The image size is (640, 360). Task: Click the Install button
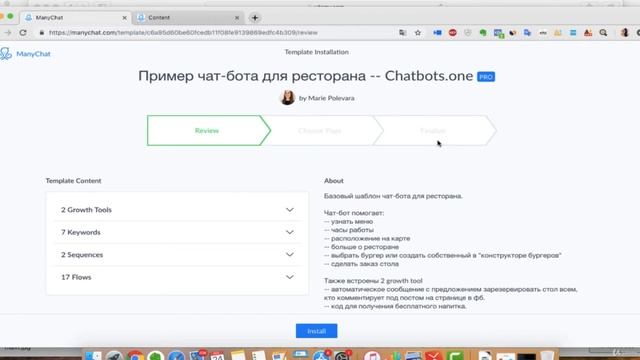(316, 331)
